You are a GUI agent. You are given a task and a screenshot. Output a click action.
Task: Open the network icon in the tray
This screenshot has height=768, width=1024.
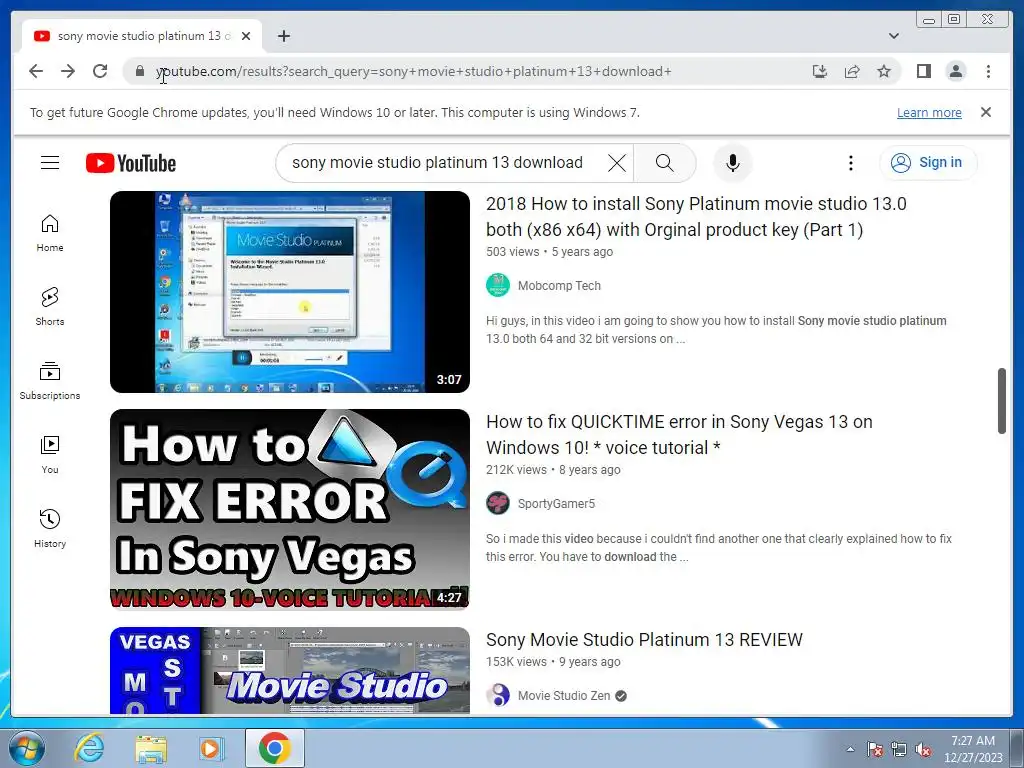(x=899, y=750)
